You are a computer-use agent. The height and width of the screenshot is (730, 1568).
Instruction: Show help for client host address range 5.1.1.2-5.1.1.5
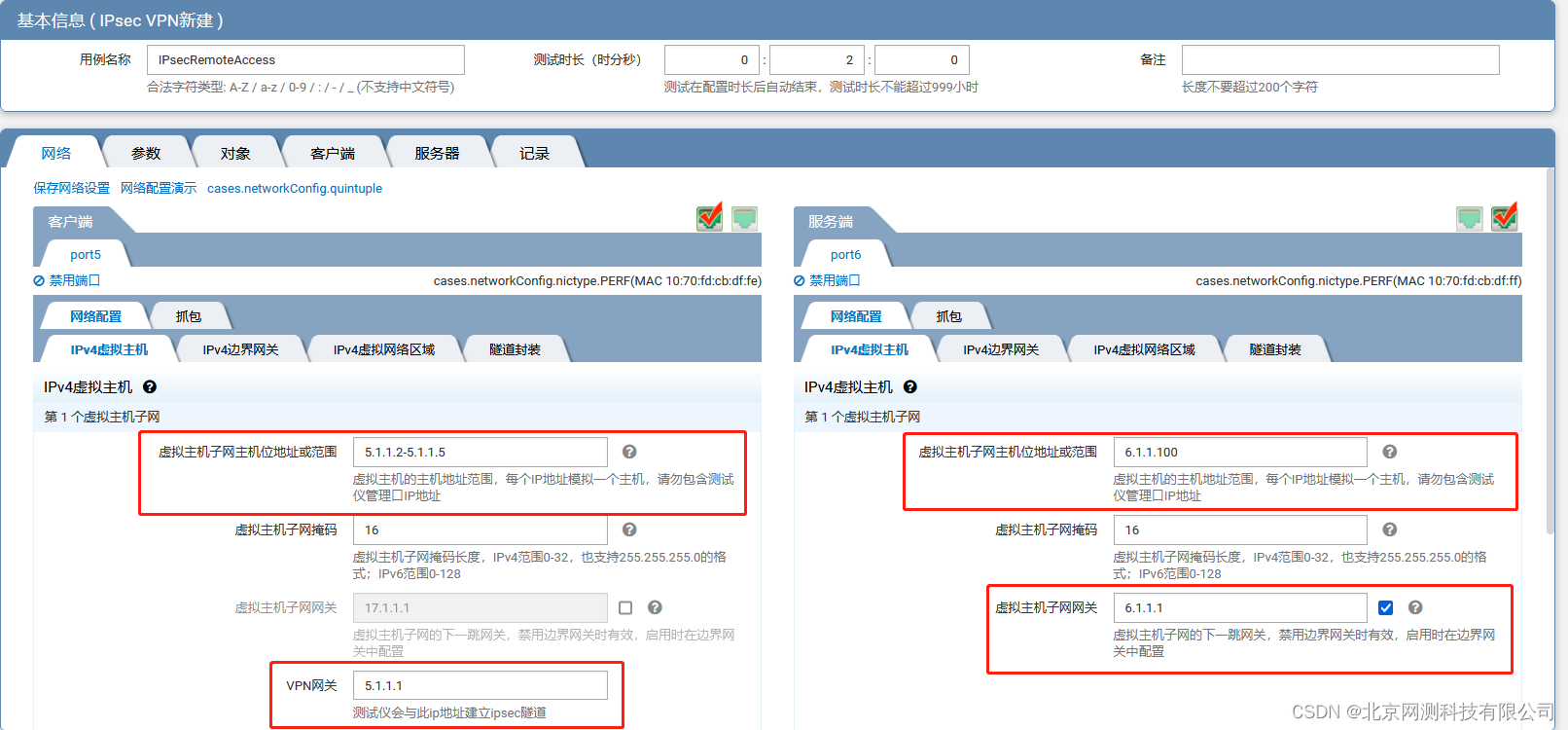[629, 452]
